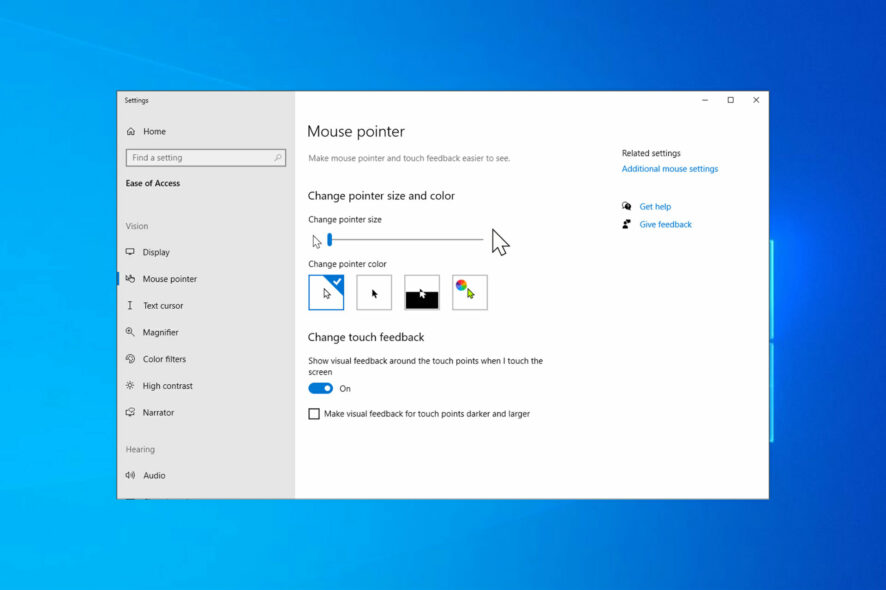This screenshot has height=590, width=886.
Task: Select High contrast settings
Action: (166, 386)
